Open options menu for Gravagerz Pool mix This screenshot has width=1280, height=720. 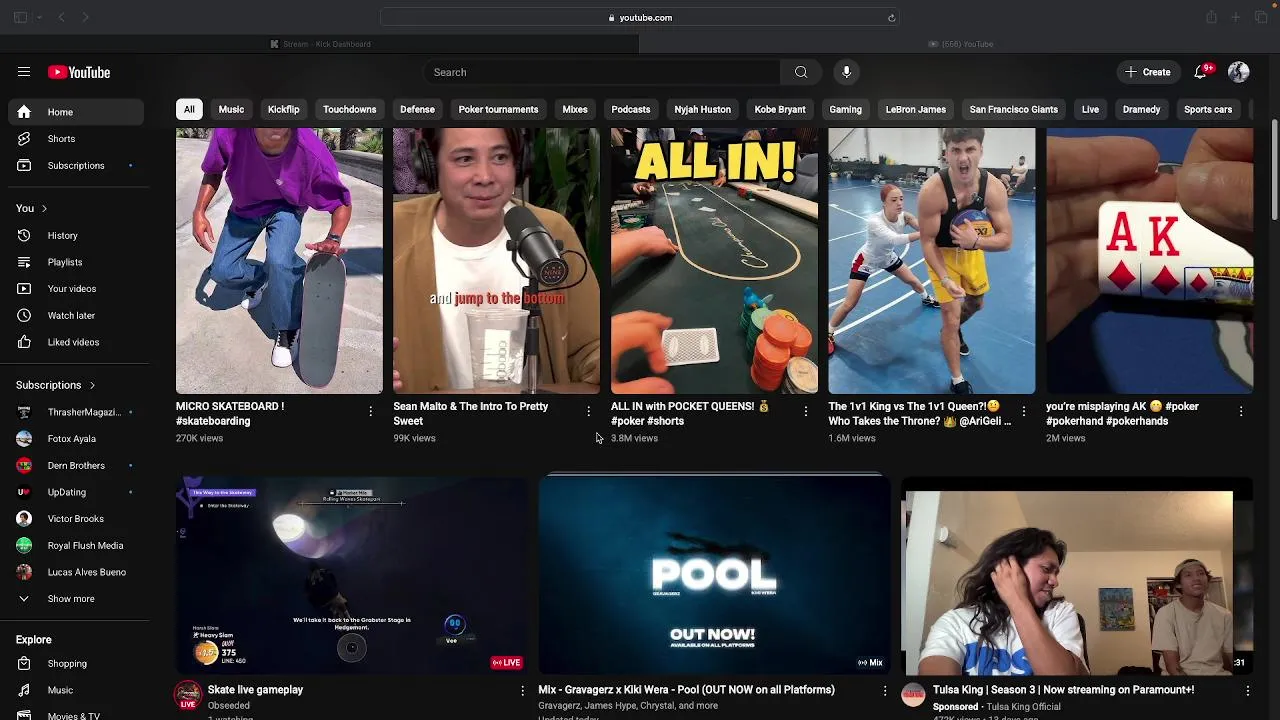coord(884,691)
